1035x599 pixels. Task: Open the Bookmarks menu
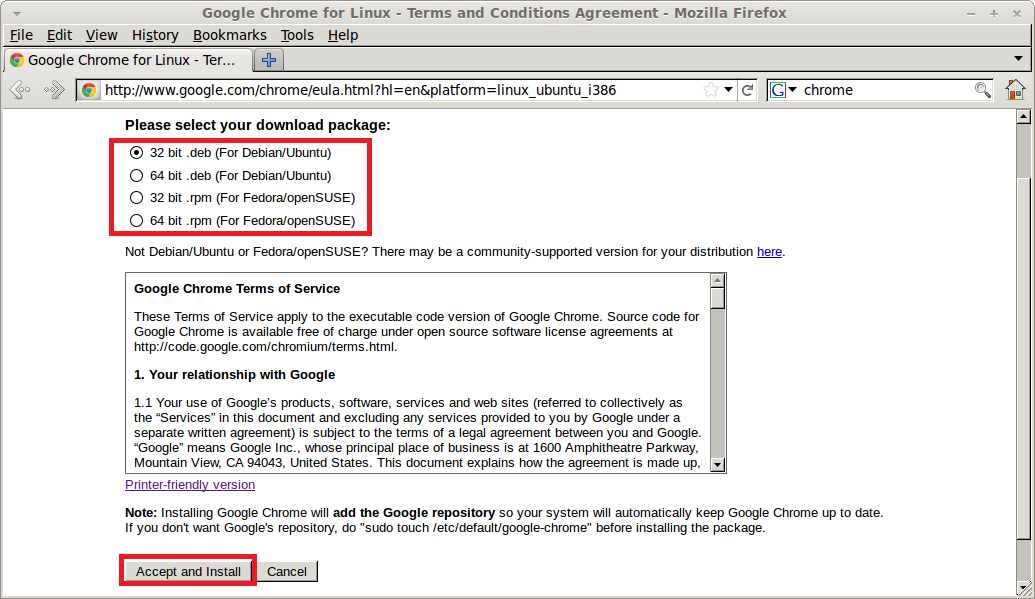[230, 35]
